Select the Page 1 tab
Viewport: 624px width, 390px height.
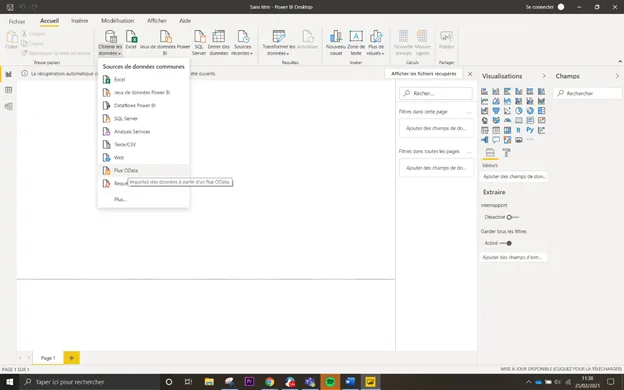click(x=48, y=358)
